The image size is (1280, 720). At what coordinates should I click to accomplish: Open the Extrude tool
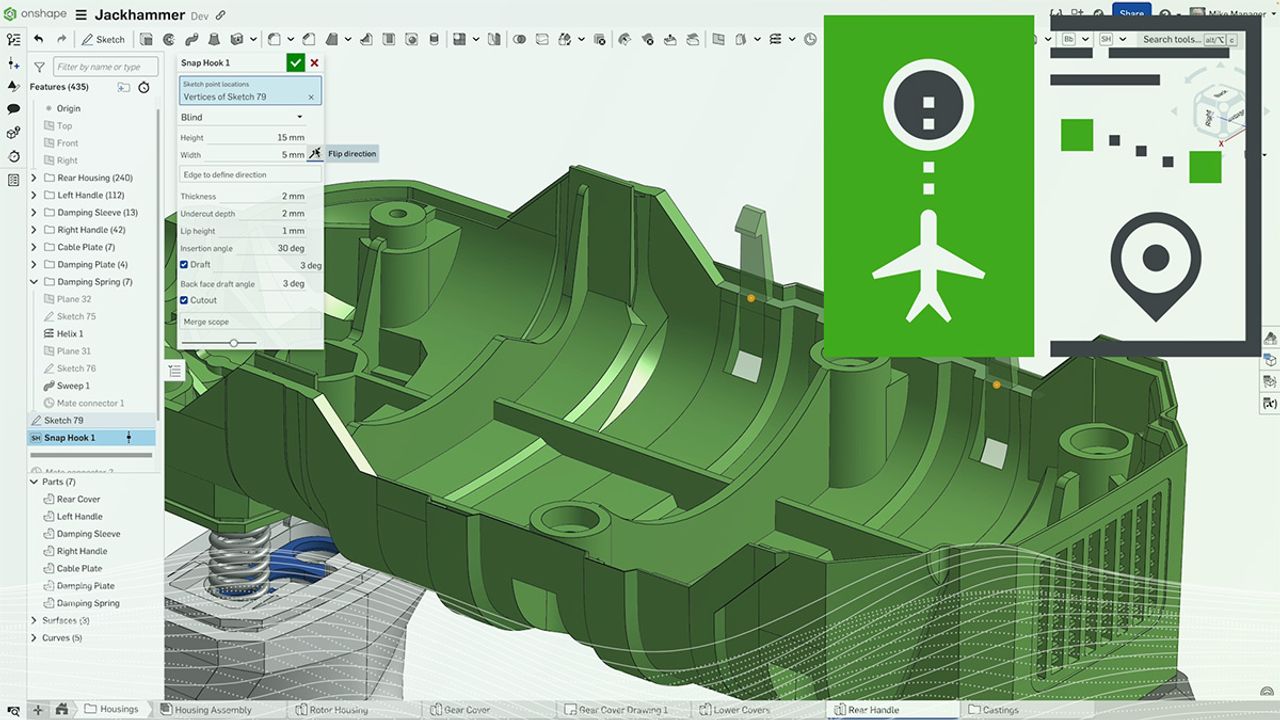(147, 40)
